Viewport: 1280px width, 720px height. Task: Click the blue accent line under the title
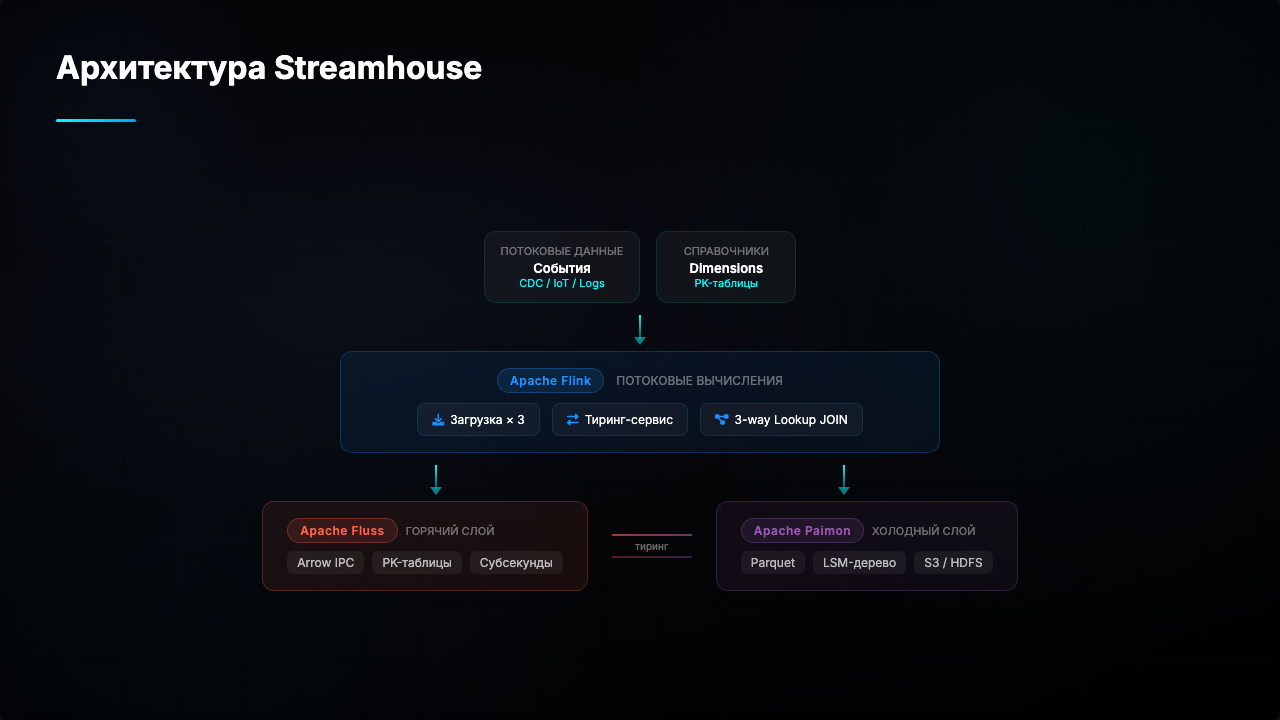96,120
